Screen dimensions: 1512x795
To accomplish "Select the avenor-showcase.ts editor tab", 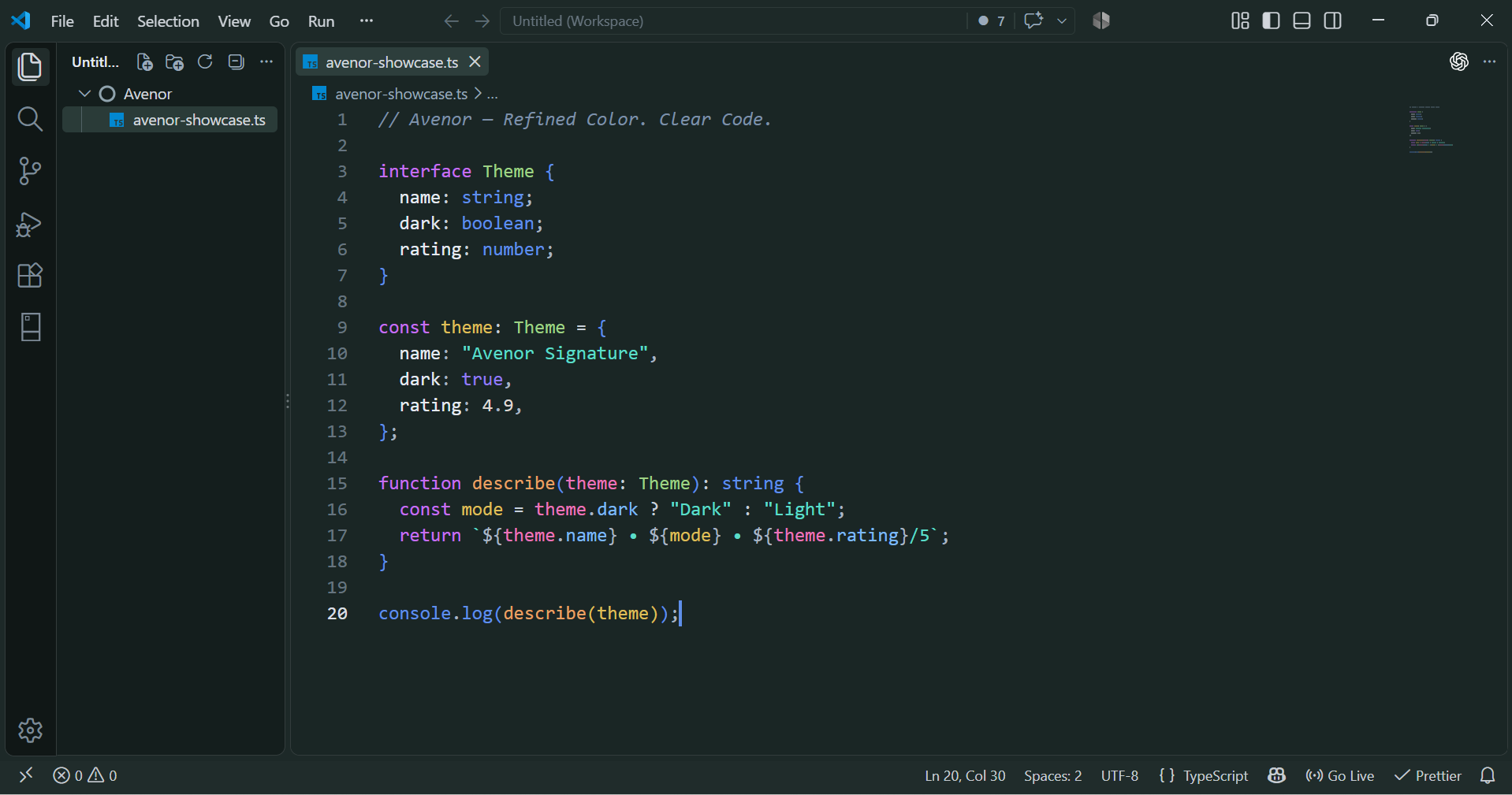I will coord(391,62).
